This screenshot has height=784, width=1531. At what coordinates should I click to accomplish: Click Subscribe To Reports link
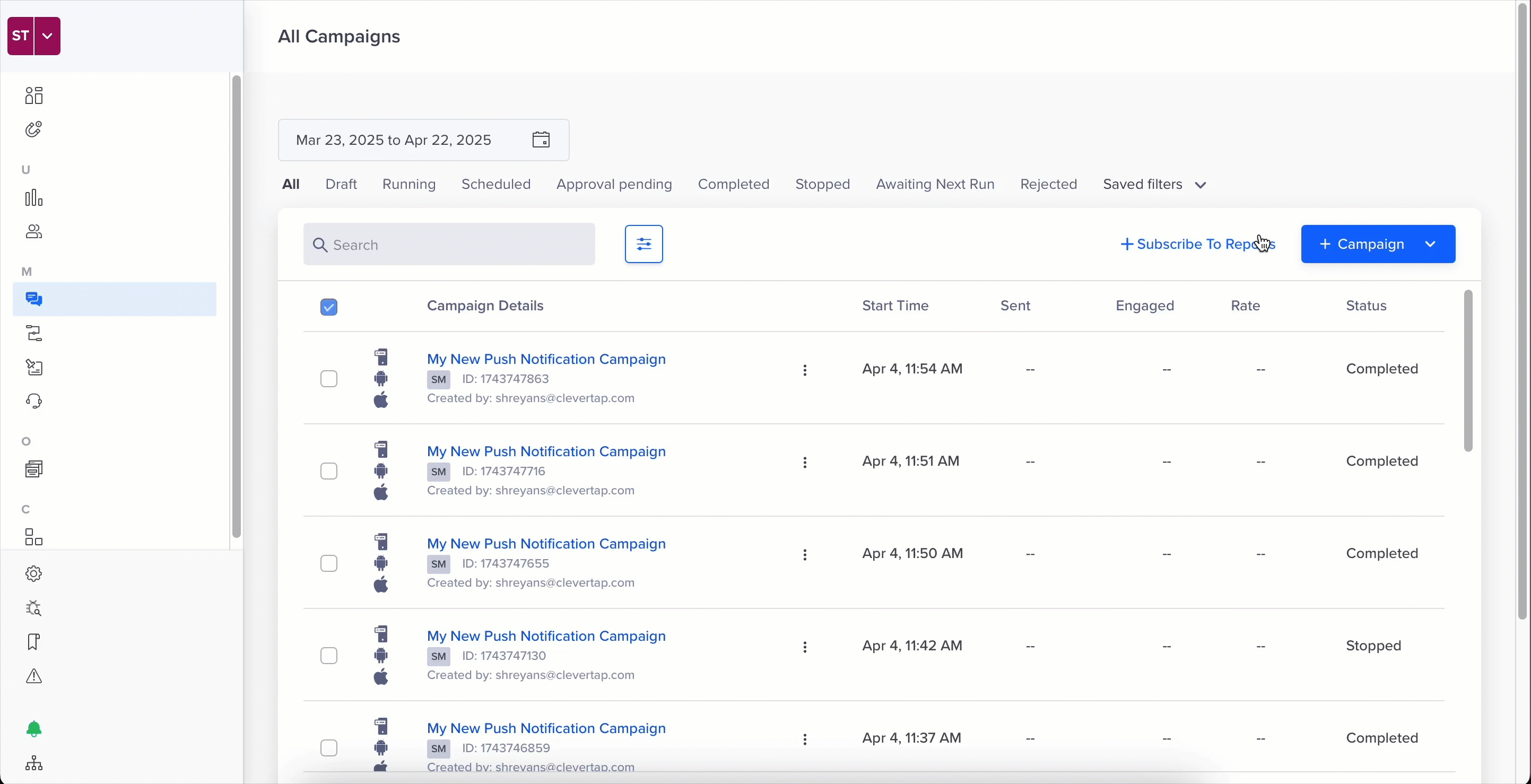[x=1197, y=243]
